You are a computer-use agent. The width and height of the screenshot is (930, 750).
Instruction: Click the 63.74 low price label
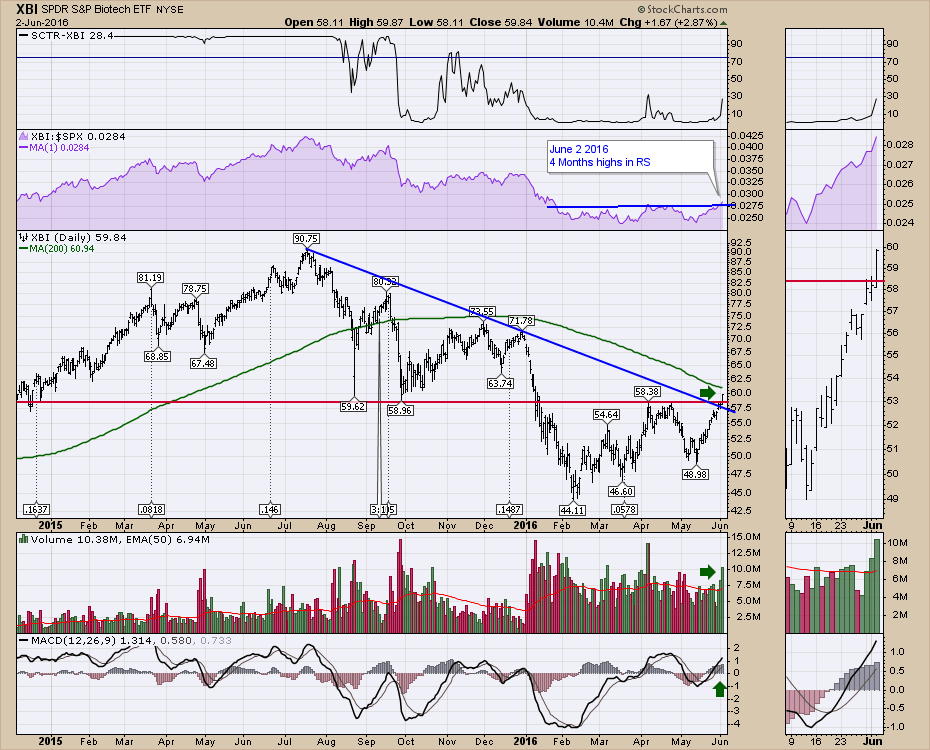[500, 384]
